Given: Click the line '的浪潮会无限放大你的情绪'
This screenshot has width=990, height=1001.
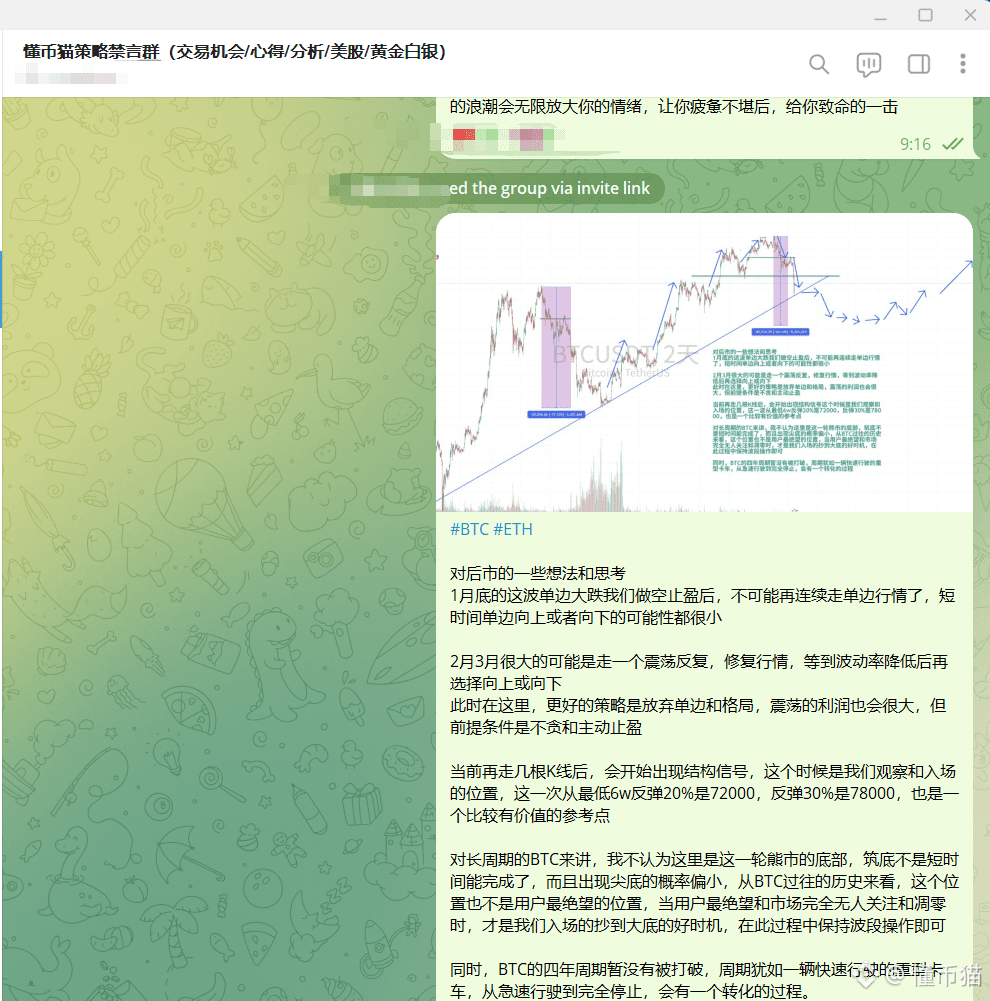Looking at the screenshot, I should point(673,107).
